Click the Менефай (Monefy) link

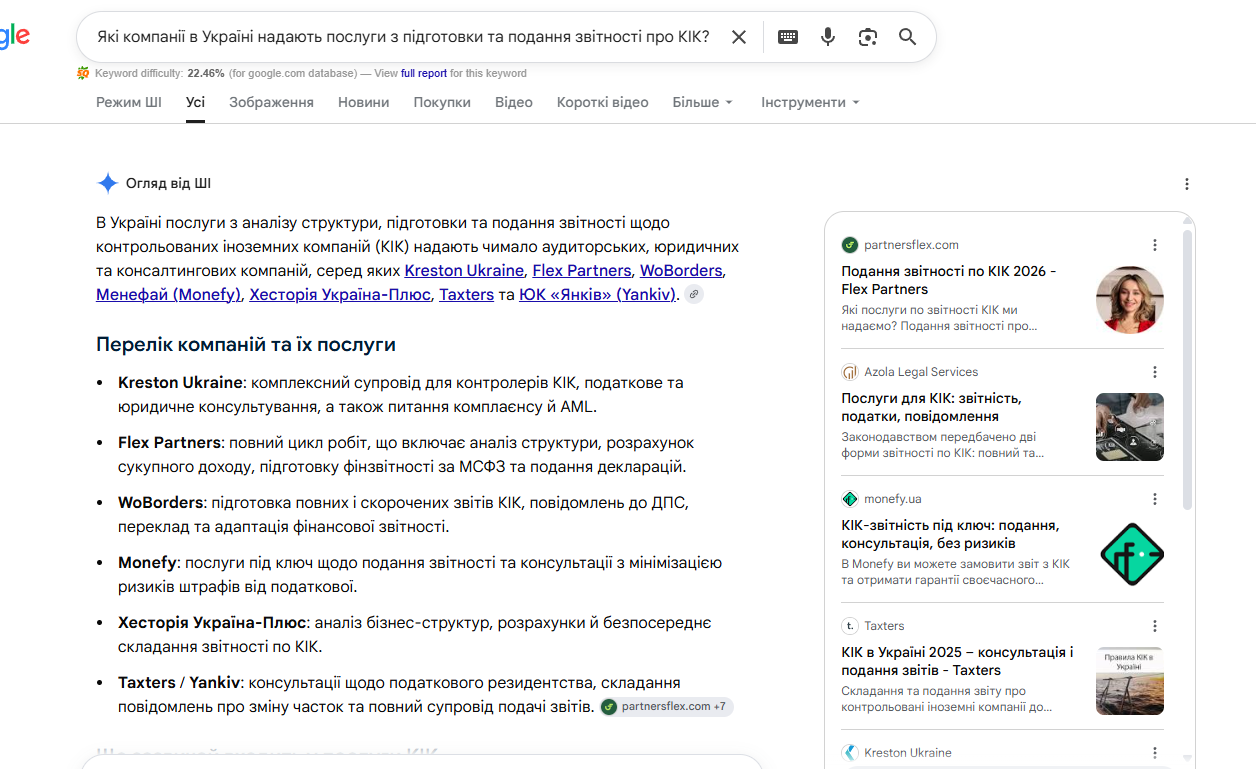coord(168,294)
